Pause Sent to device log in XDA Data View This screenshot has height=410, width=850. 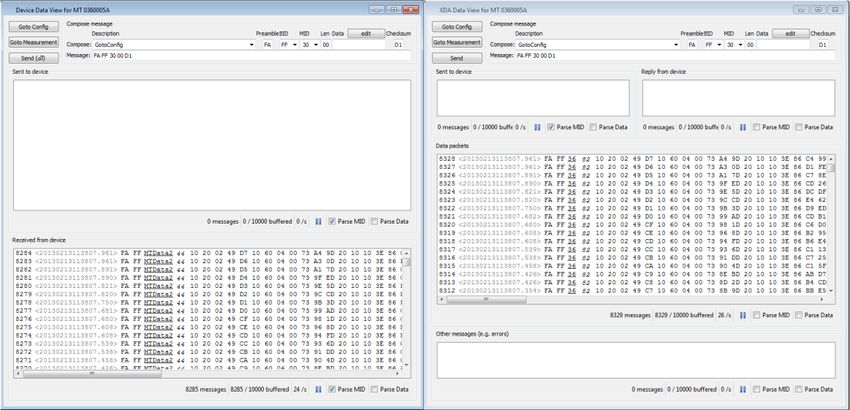pyautogui.click(x=537, y=127)
